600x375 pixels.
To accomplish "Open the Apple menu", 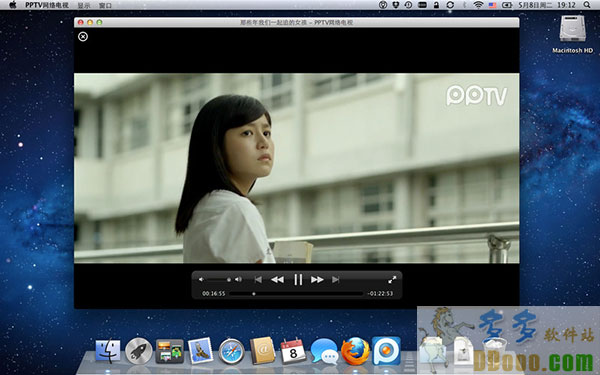I will pyautogui.click(x=13, y=5).
